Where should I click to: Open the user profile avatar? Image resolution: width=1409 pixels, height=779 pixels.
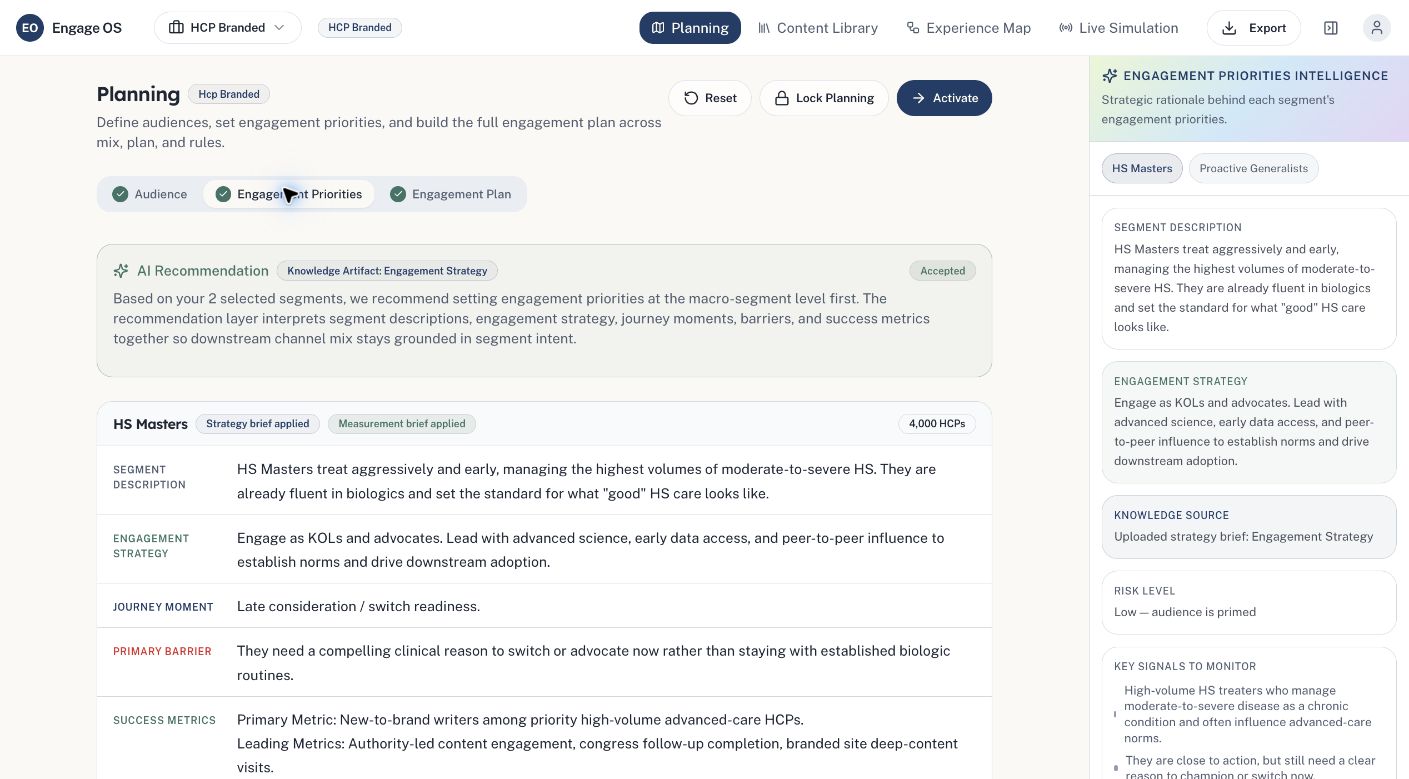tap(1377, 28)
